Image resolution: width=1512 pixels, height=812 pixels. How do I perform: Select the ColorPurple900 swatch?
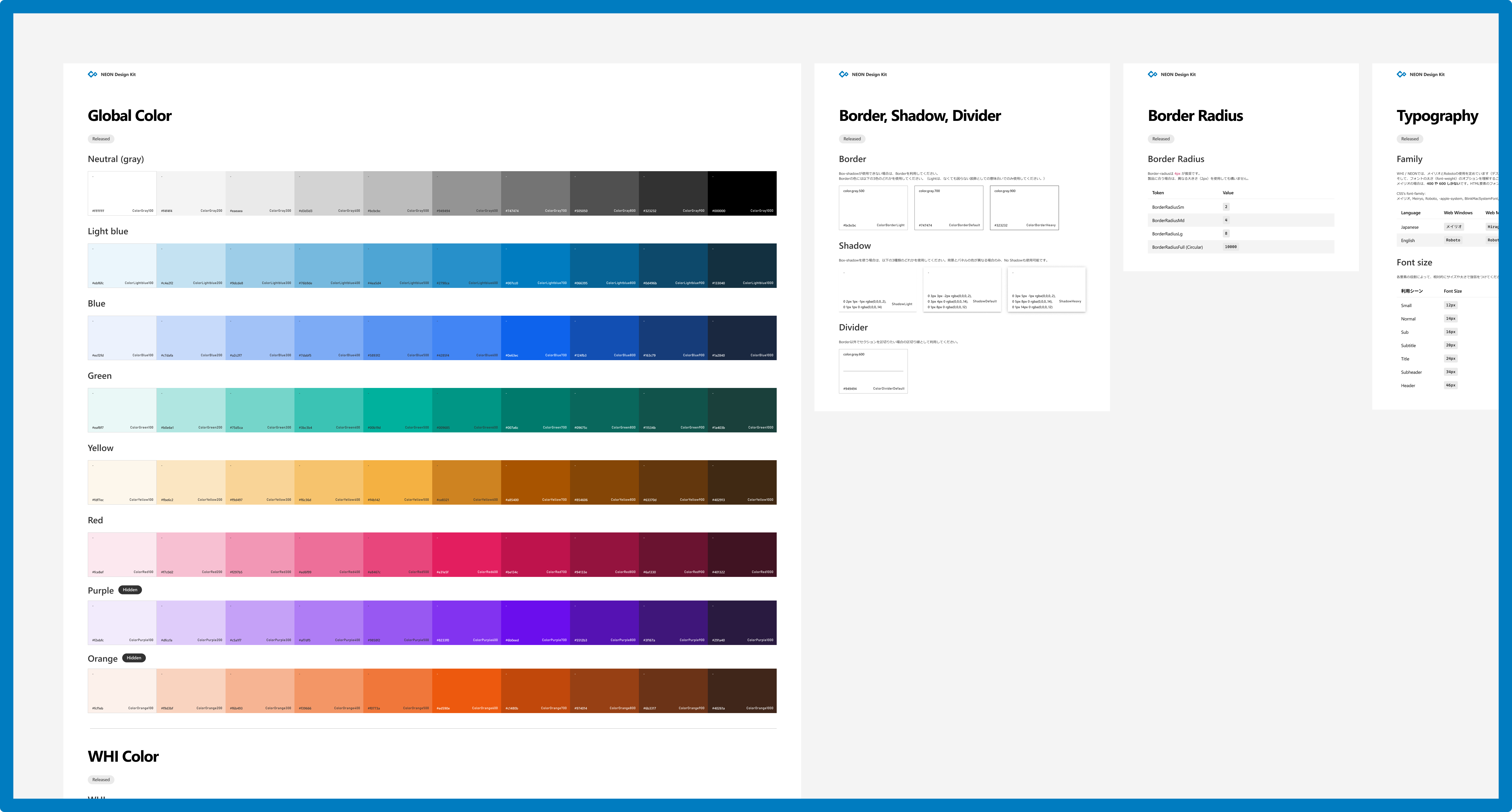[x=673, y=622]
